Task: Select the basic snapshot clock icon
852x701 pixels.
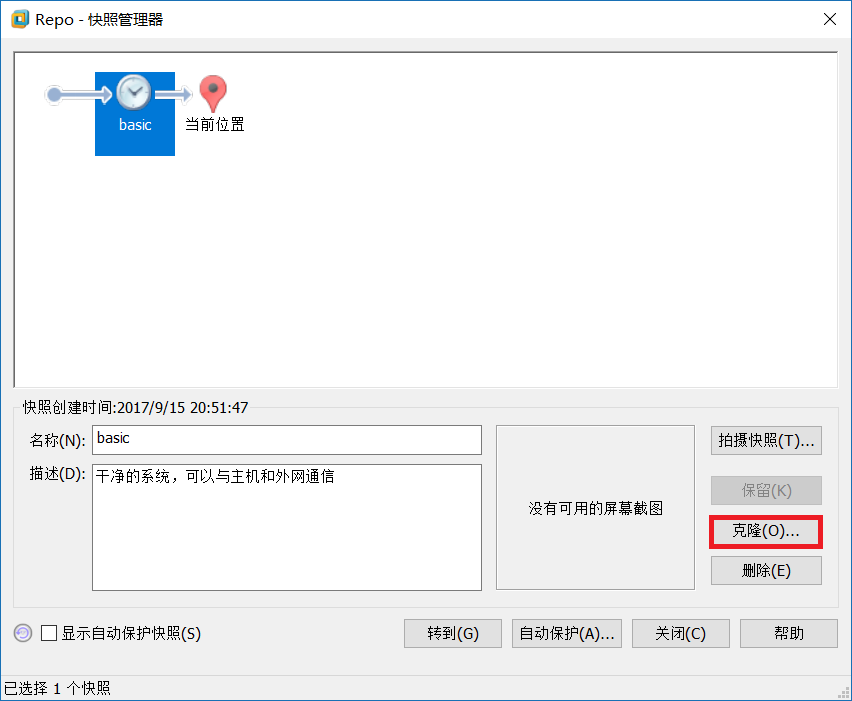Action: (x=134, y=93)
